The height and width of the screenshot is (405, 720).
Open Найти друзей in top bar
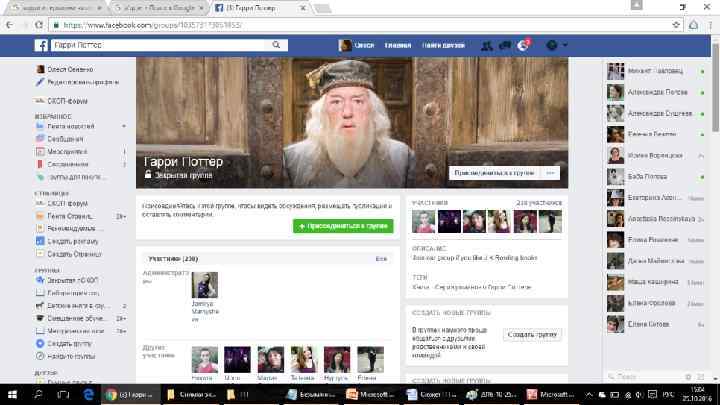click(x=443, y=45)
